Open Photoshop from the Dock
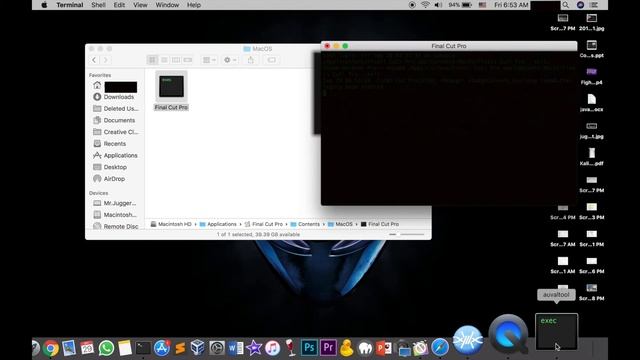 click(309, 348)
